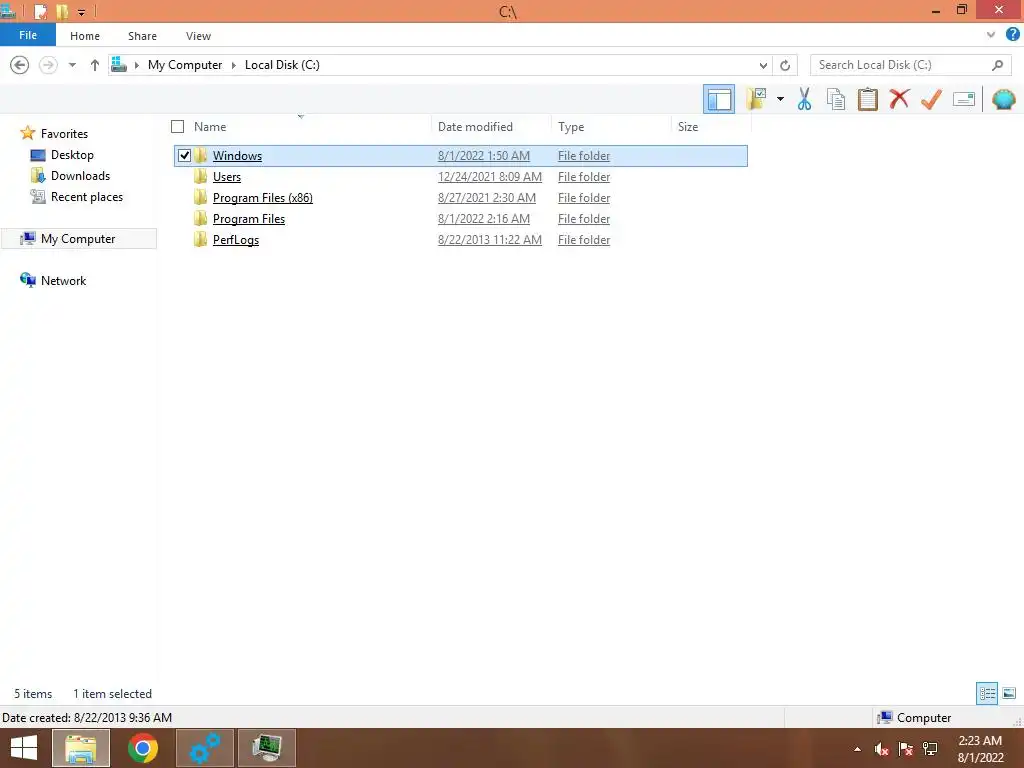Open the dropdown arrow beside folder options icon
The width and height of the screenshot is (1024, 768).
[780, 99]
